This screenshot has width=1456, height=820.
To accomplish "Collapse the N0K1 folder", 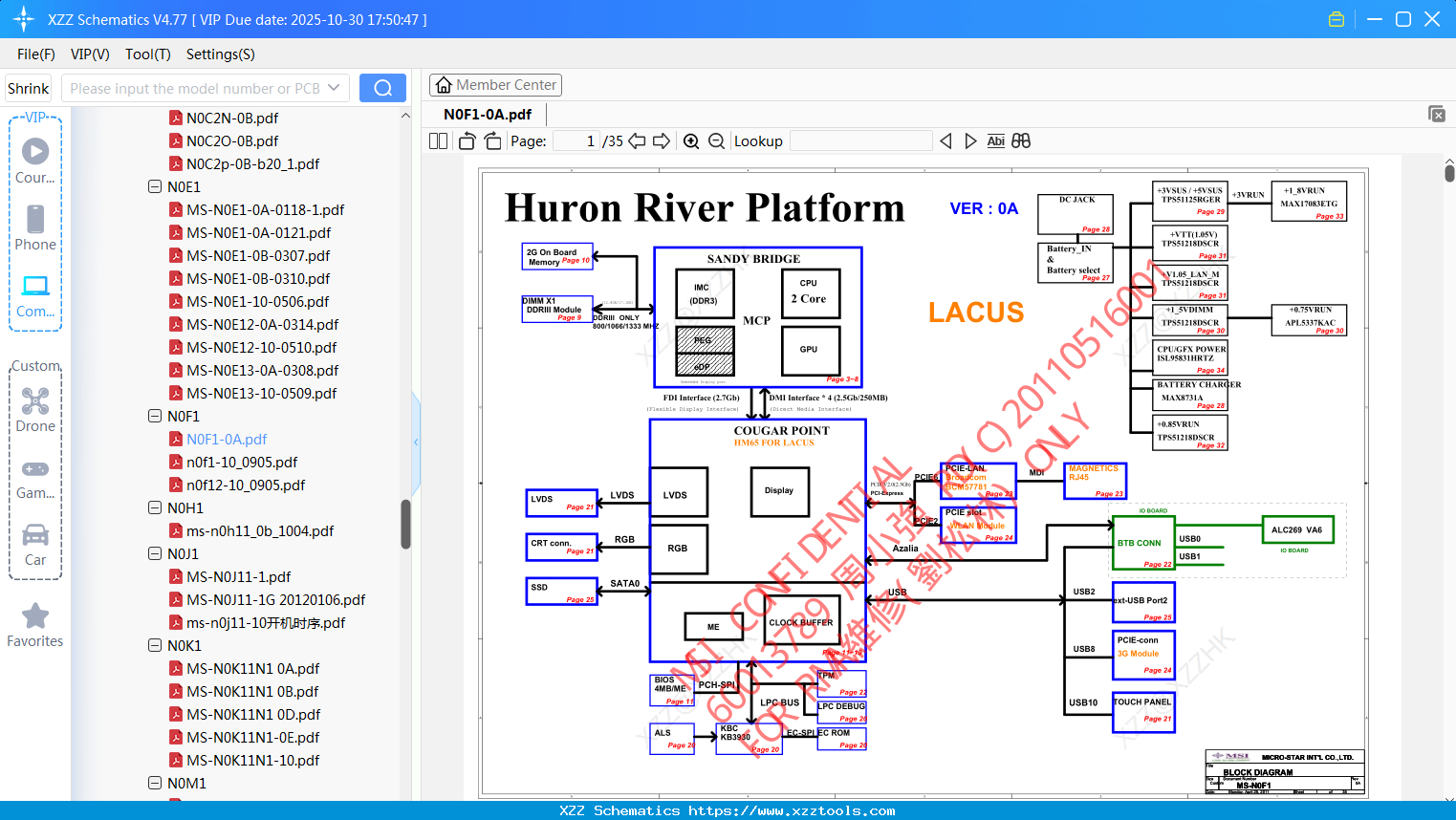I will click(155, 646).
